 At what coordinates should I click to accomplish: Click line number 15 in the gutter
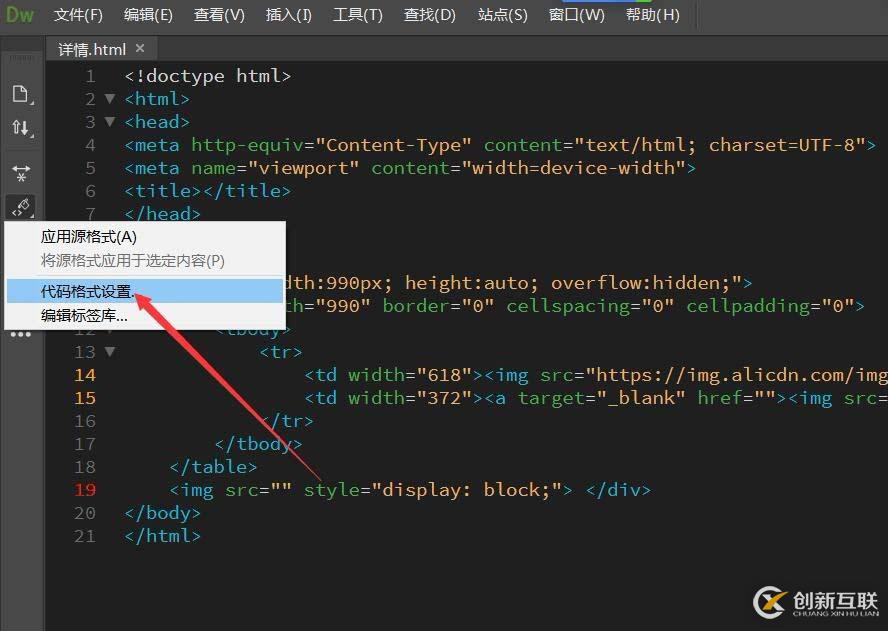tap(85, 398)
